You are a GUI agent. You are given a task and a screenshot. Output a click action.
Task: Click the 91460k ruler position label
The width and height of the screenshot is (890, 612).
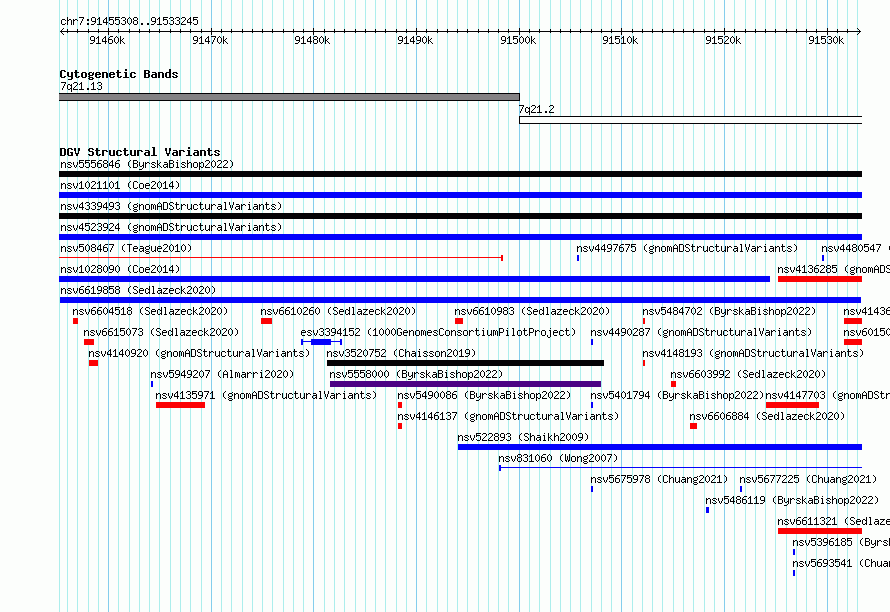pyautogui.click(x=107, y=40)
